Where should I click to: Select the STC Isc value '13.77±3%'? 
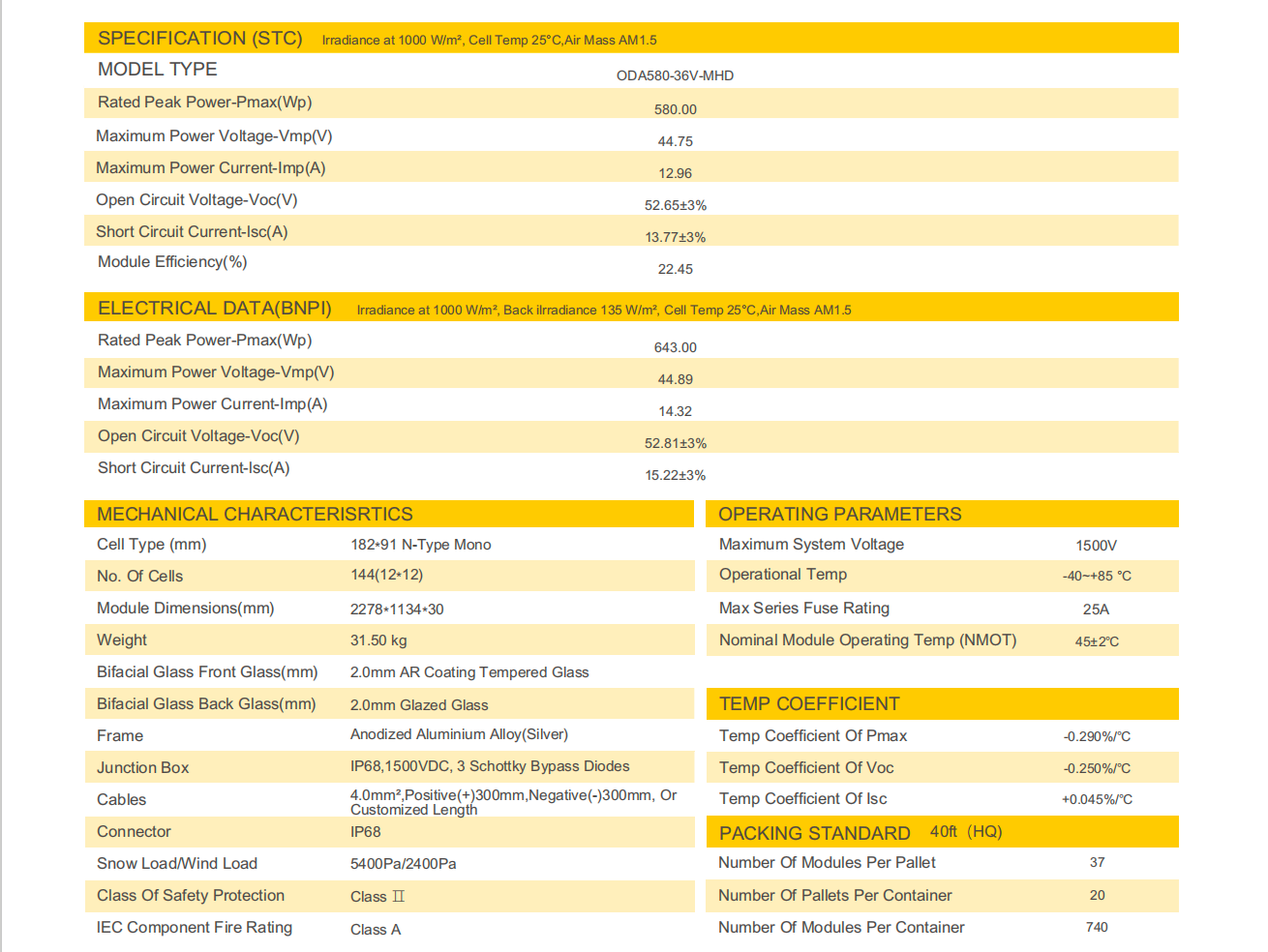click(x=676, y=237)
